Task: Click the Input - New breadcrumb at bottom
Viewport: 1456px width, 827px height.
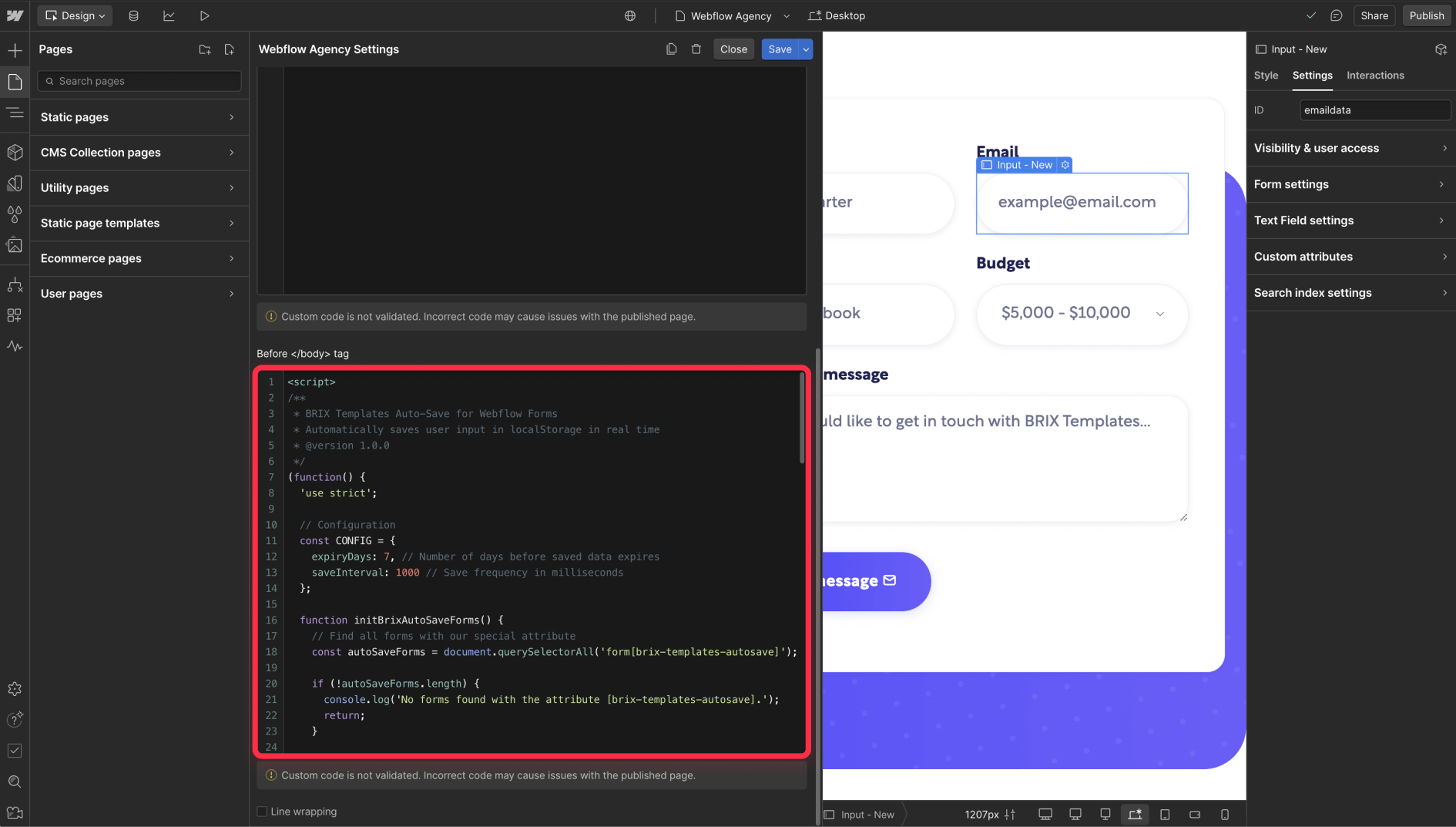Action: [860, 815]
